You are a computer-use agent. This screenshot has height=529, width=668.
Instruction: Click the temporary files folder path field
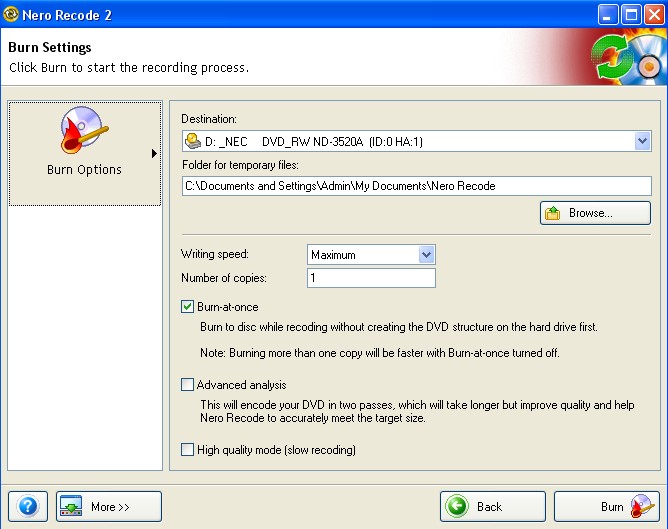(416, 185)
